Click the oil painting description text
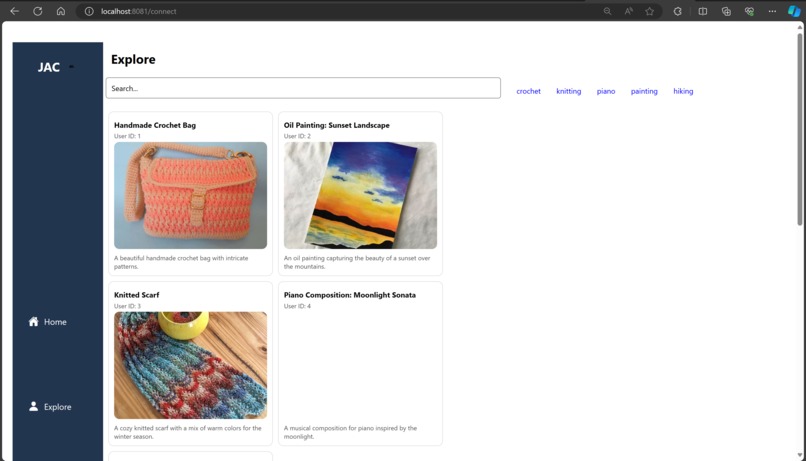Viewport: 806px width, 461px height. tap(357, 262)
